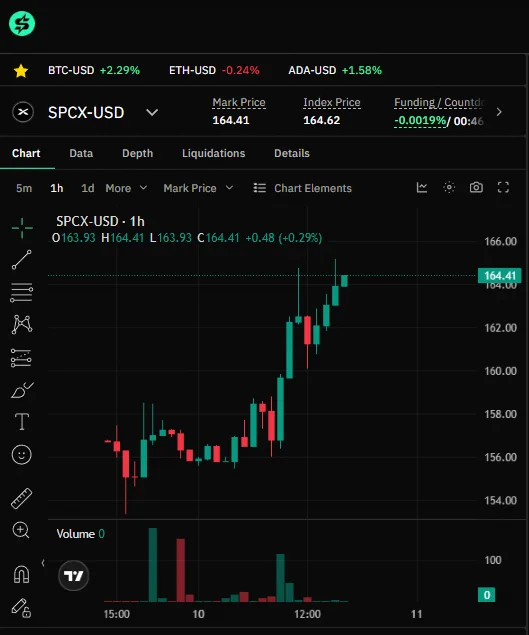Activate the zoom in tool
Image resolution: width=529 pixels, height=635 pixels.
pos(21,530)
